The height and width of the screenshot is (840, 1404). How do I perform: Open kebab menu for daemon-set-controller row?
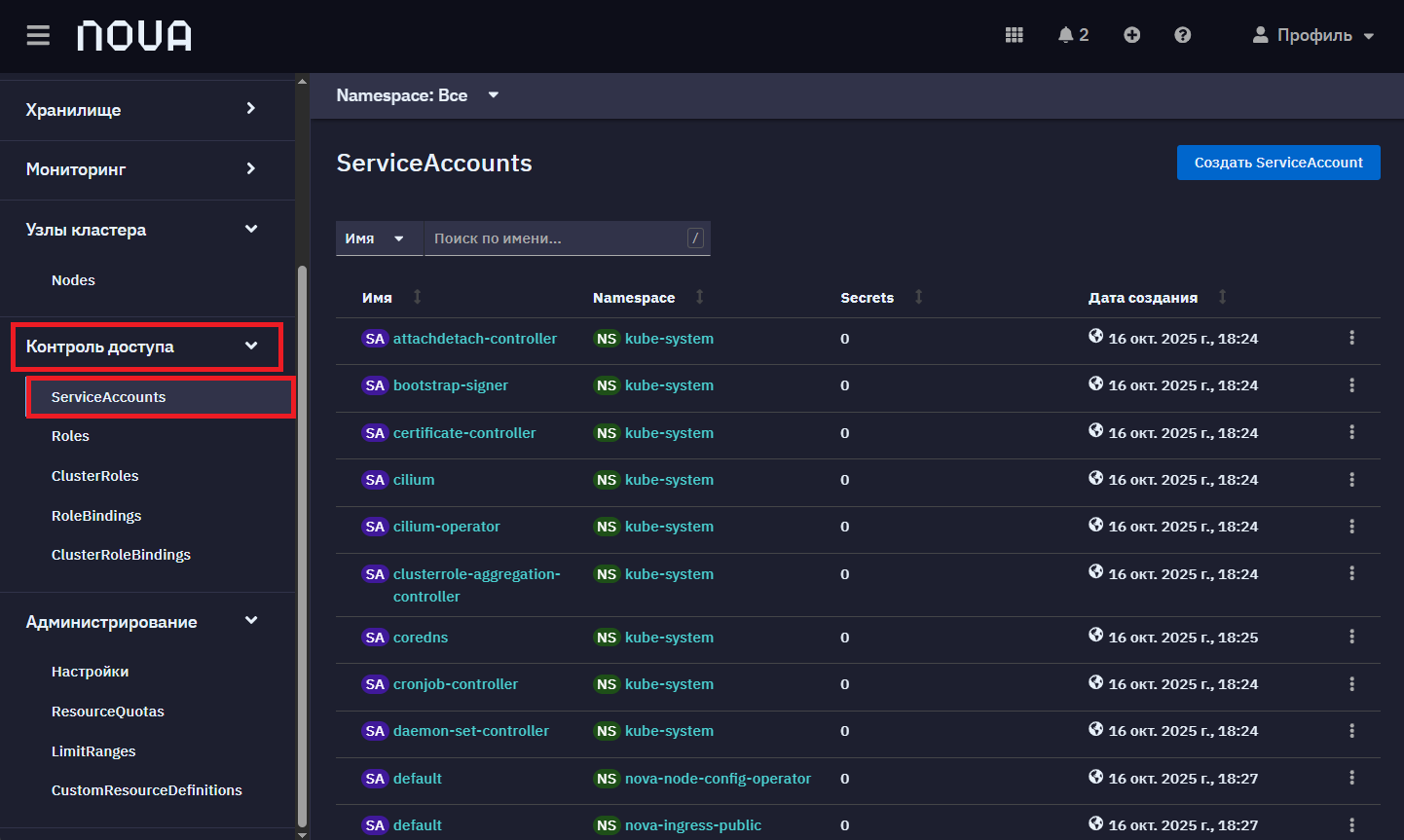(x=1351, y=731)
